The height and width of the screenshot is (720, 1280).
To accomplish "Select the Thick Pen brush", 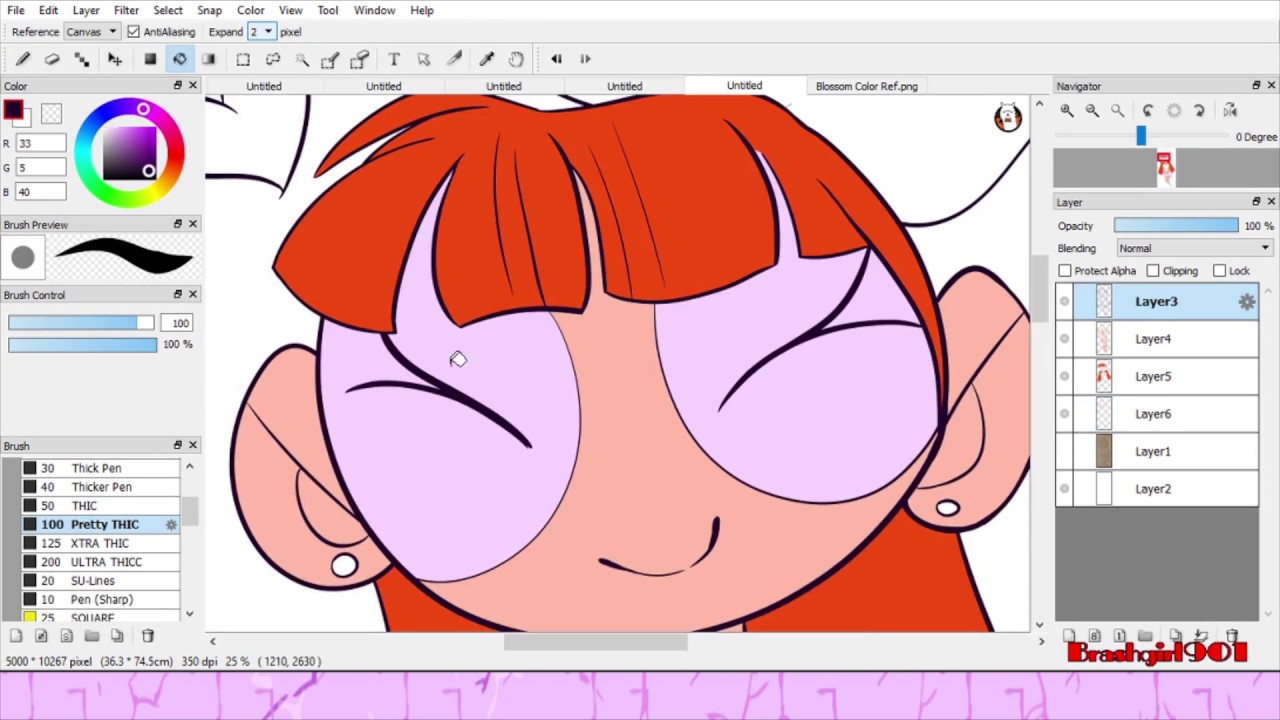I will point(100,468).
